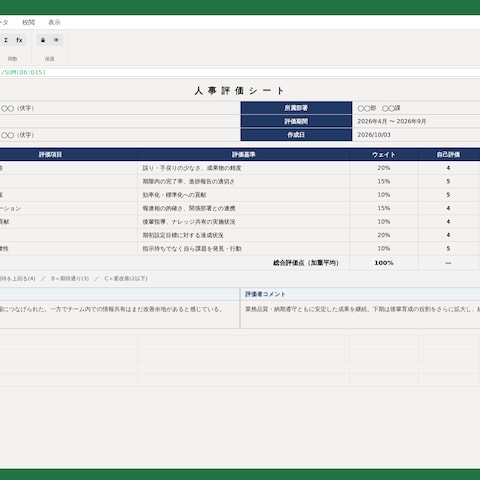
Task: Click the AutoSum sigma icon
Action: (6, 40)
